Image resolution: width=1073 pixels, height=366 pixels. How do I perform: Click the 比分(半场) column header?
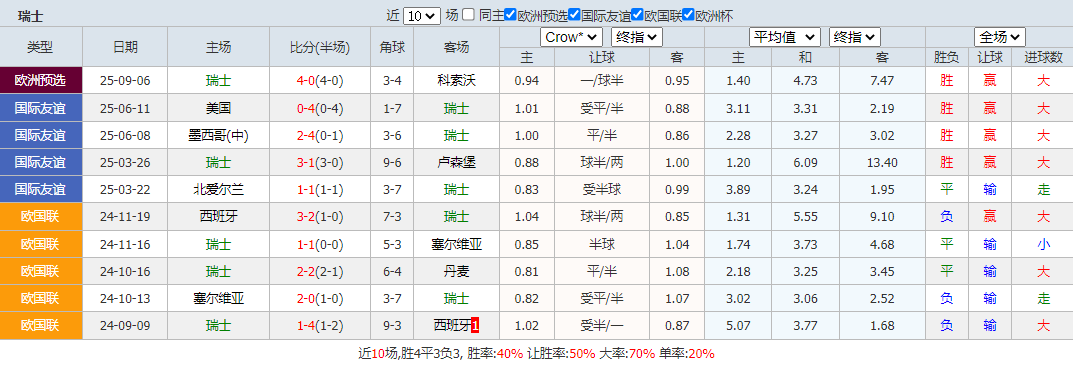tap(320, 47)
